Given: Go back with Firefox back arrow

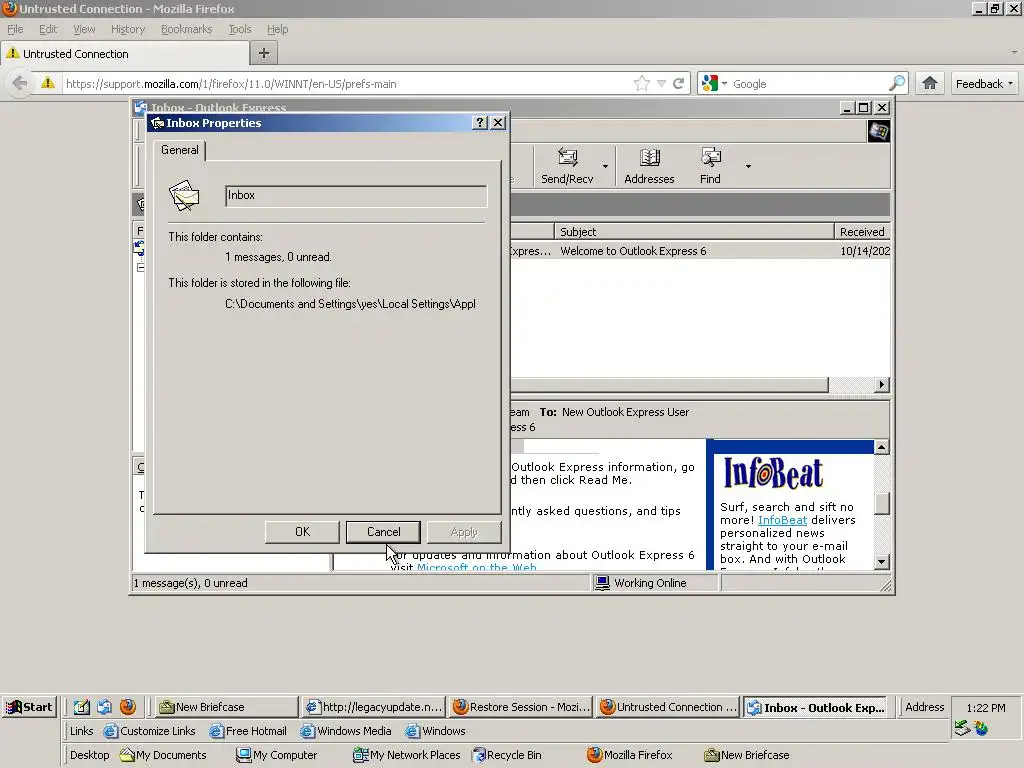Looking at the screenshot, I should click(20, 84).
